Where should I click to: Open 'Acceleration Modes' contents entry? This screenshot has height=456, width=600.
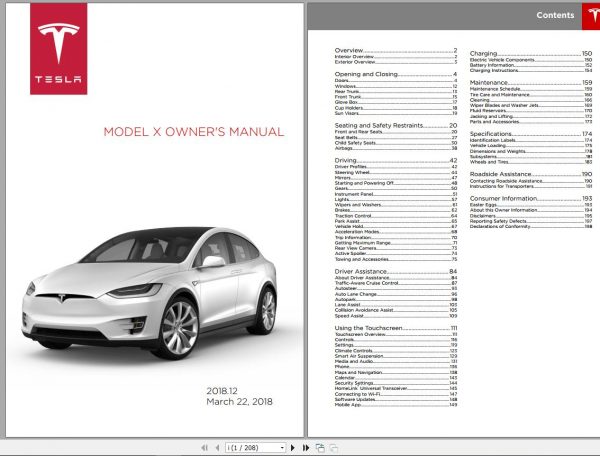[396, 232]
